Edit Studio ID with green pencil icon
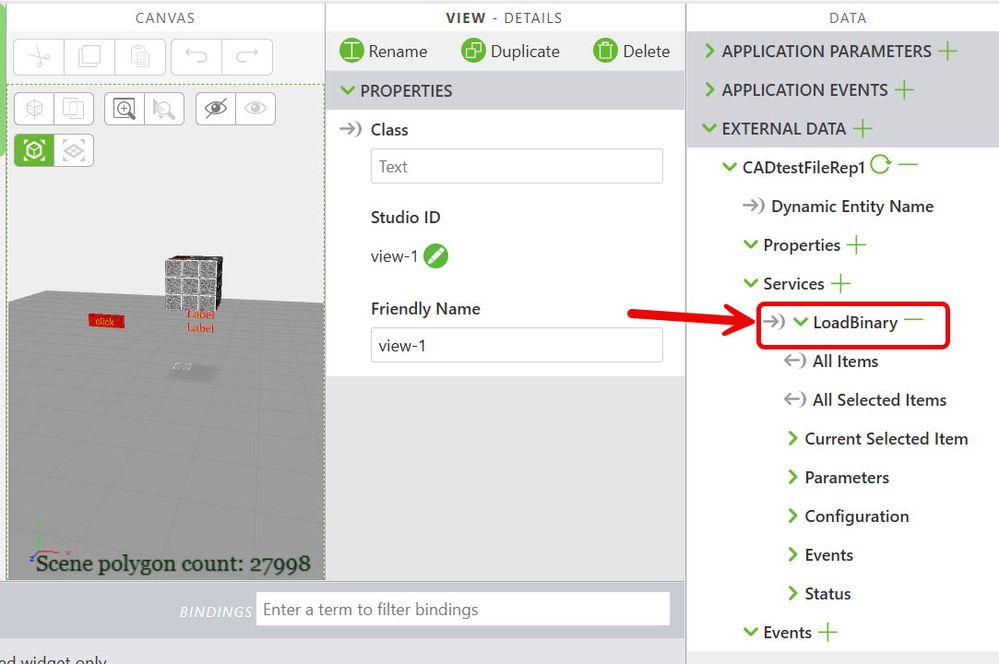Screen dimensions: 999x664 click(x=436, y=256)
